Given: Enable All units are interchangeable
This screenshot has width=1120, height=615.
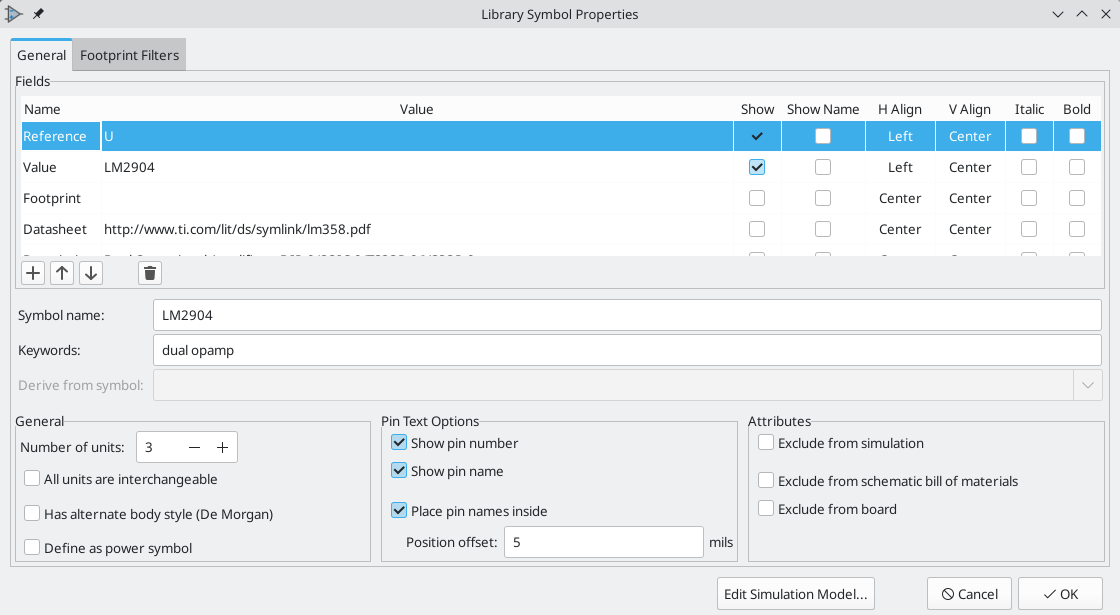Looking at the screenshot, I should point(32,479).
